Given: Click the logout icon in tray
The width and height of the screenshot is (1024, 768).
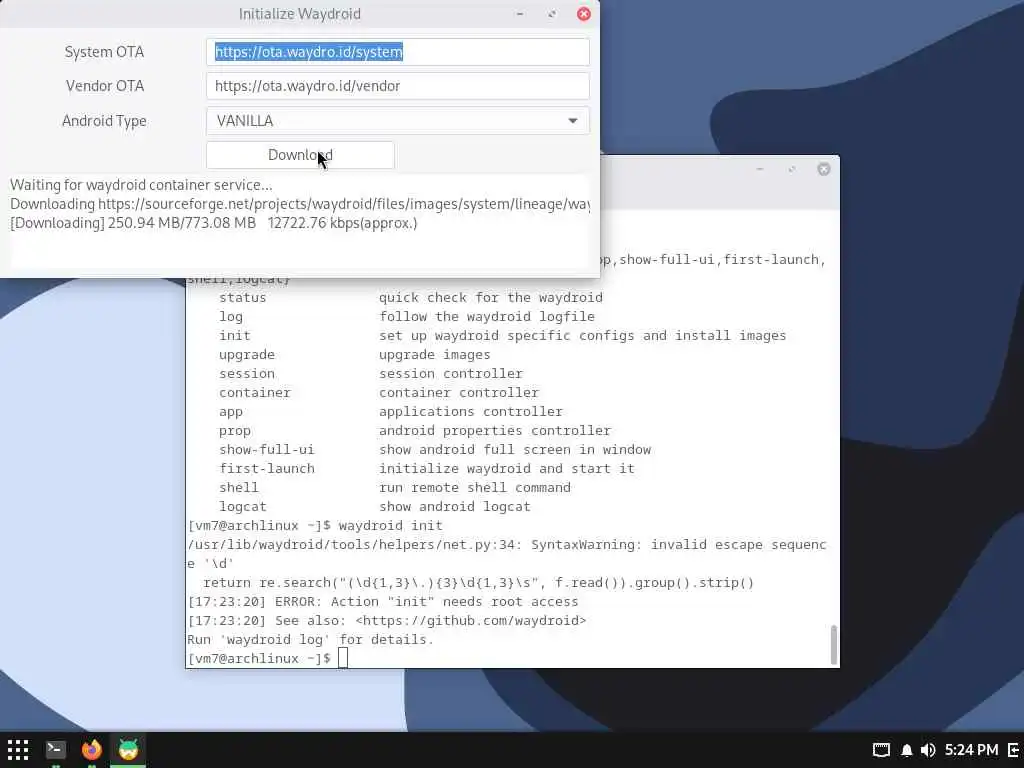Looking at the screenshot, I should coord(1014,750).
